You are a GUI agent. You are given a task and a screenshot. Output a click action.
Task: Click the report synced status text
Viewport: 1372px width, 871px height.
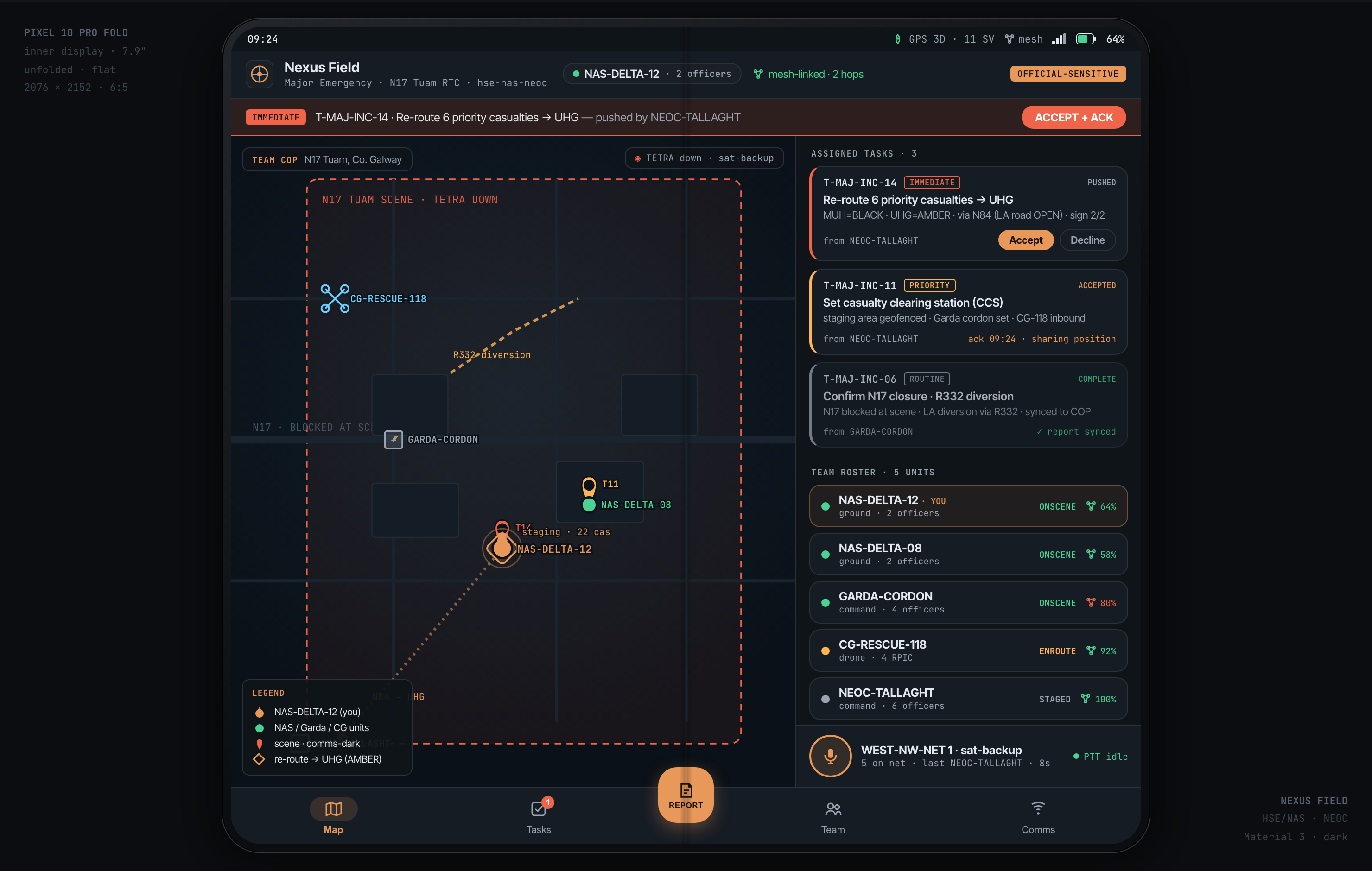1076,432
